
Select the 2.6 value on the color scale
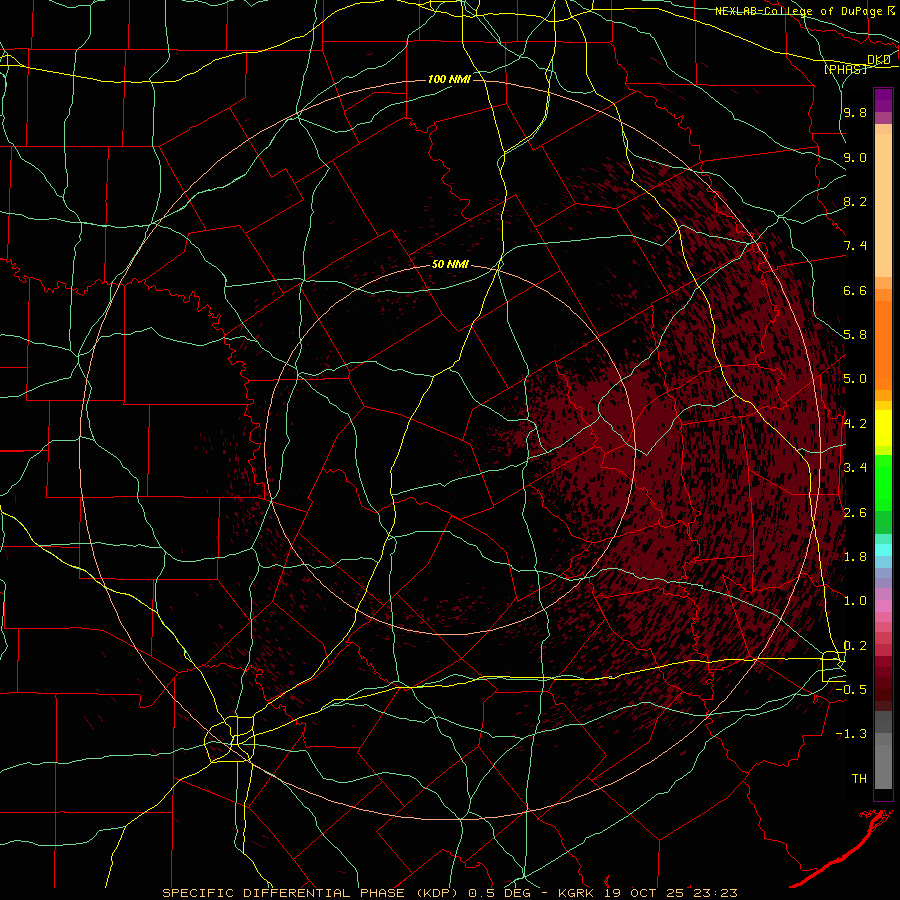855,513
